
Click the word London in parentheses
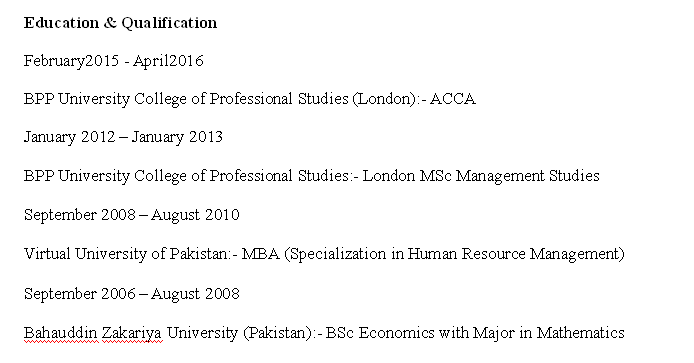pos(384,99)
